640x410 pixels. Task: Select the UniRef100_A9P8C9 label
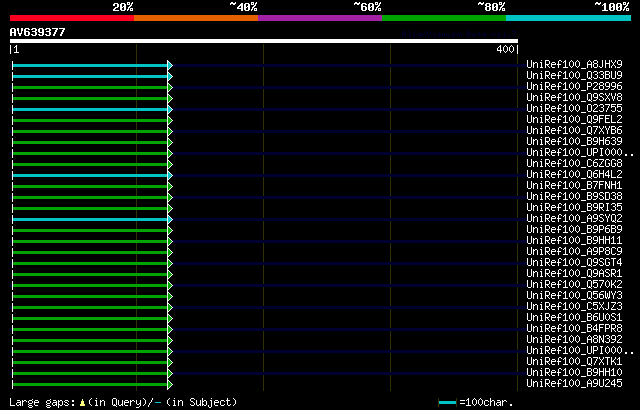coord(574,252)
